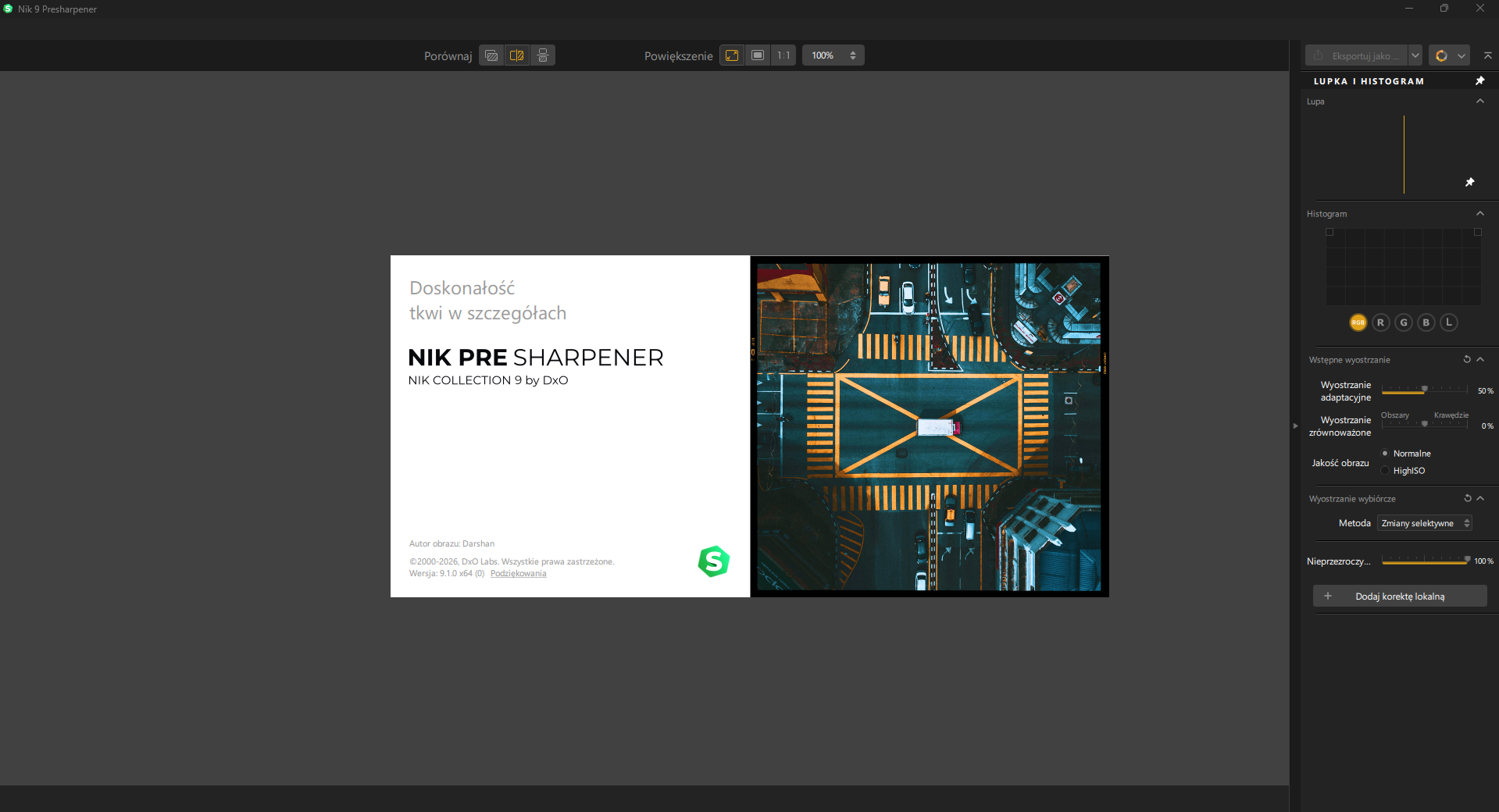Toggle the highlight clipping box in the histogram
The width and height of the screenshot is (1499, 812).
coord(1477,232)
